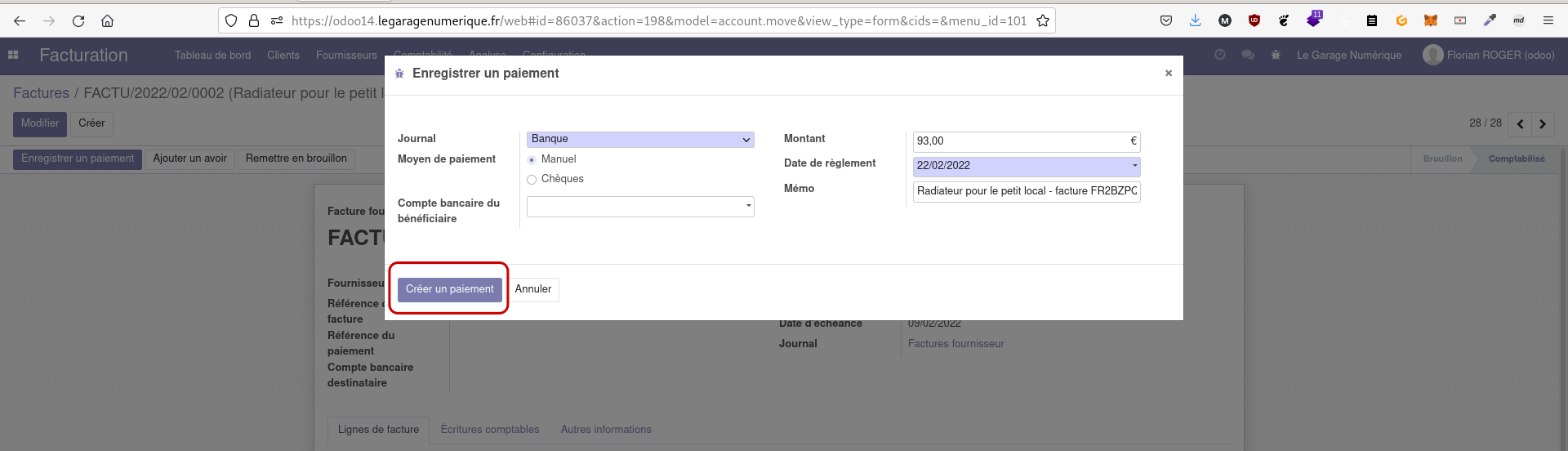The width and height of the screenshot is (1568, 451).
Task: Select the Comptabilisé status stage
Action: coord(1517,159)
